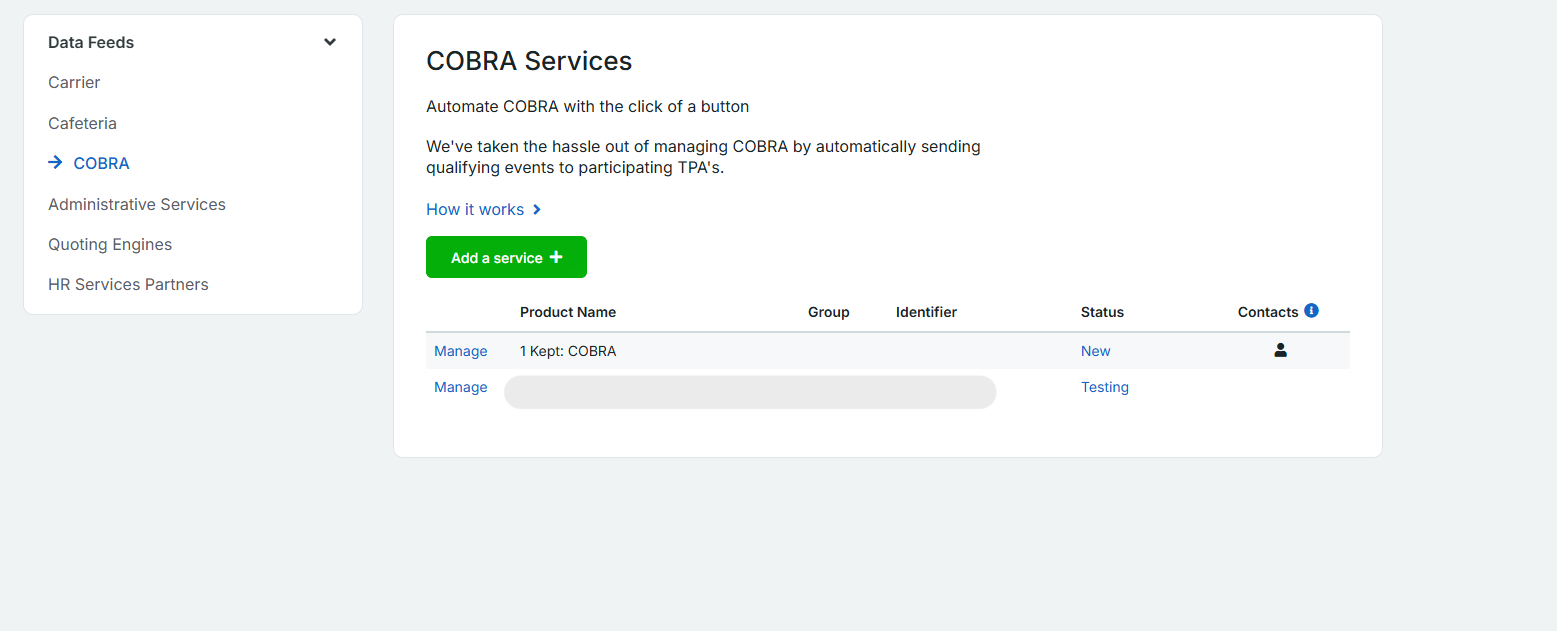Open the Carrier data feed page
This screenshot has width=1557, height=631.
[x=74, y=83]
